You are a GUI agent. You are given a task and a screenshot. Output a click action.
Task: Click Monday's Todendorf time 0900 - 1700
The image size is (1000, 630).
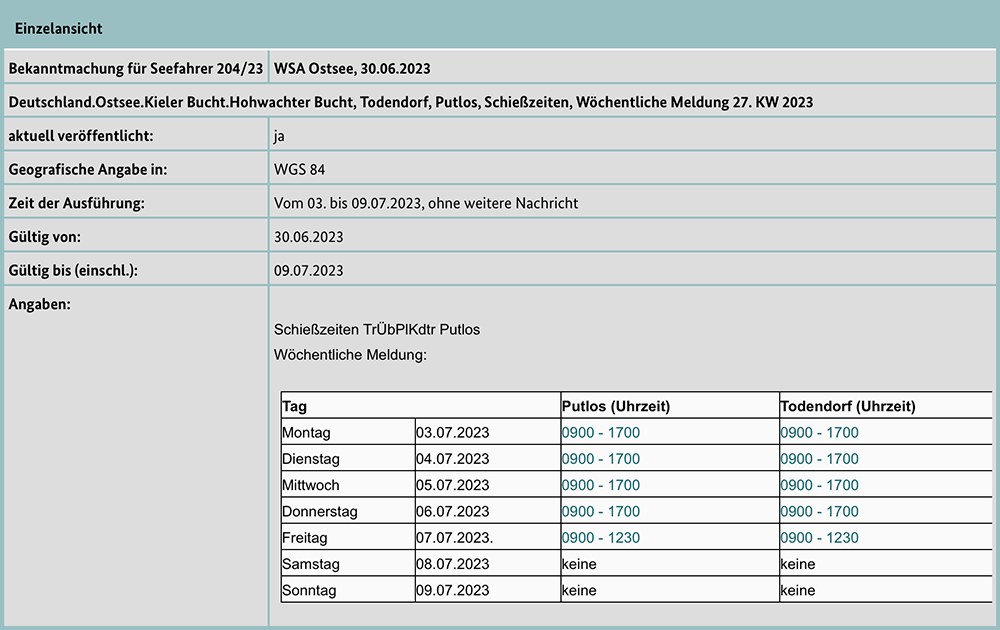[819, 433]
